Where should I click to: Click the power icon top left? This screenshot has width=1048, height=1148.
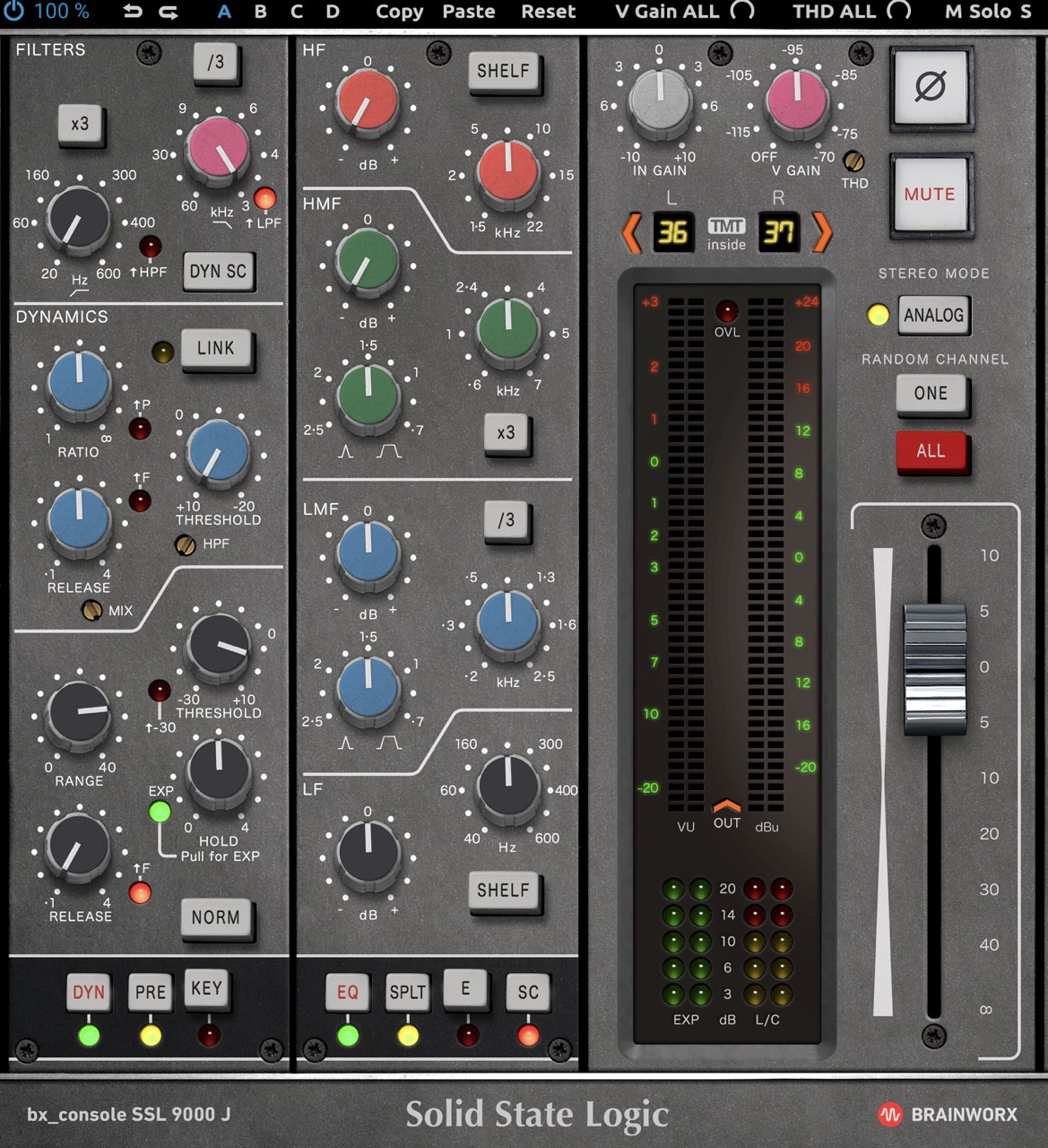[13, 12]
